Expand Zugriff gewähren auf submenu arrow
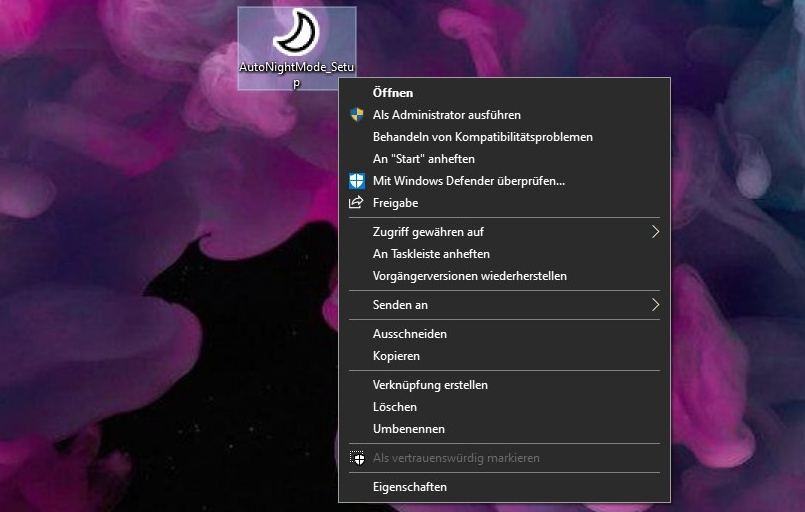The image size is (805, 512). 655,232
